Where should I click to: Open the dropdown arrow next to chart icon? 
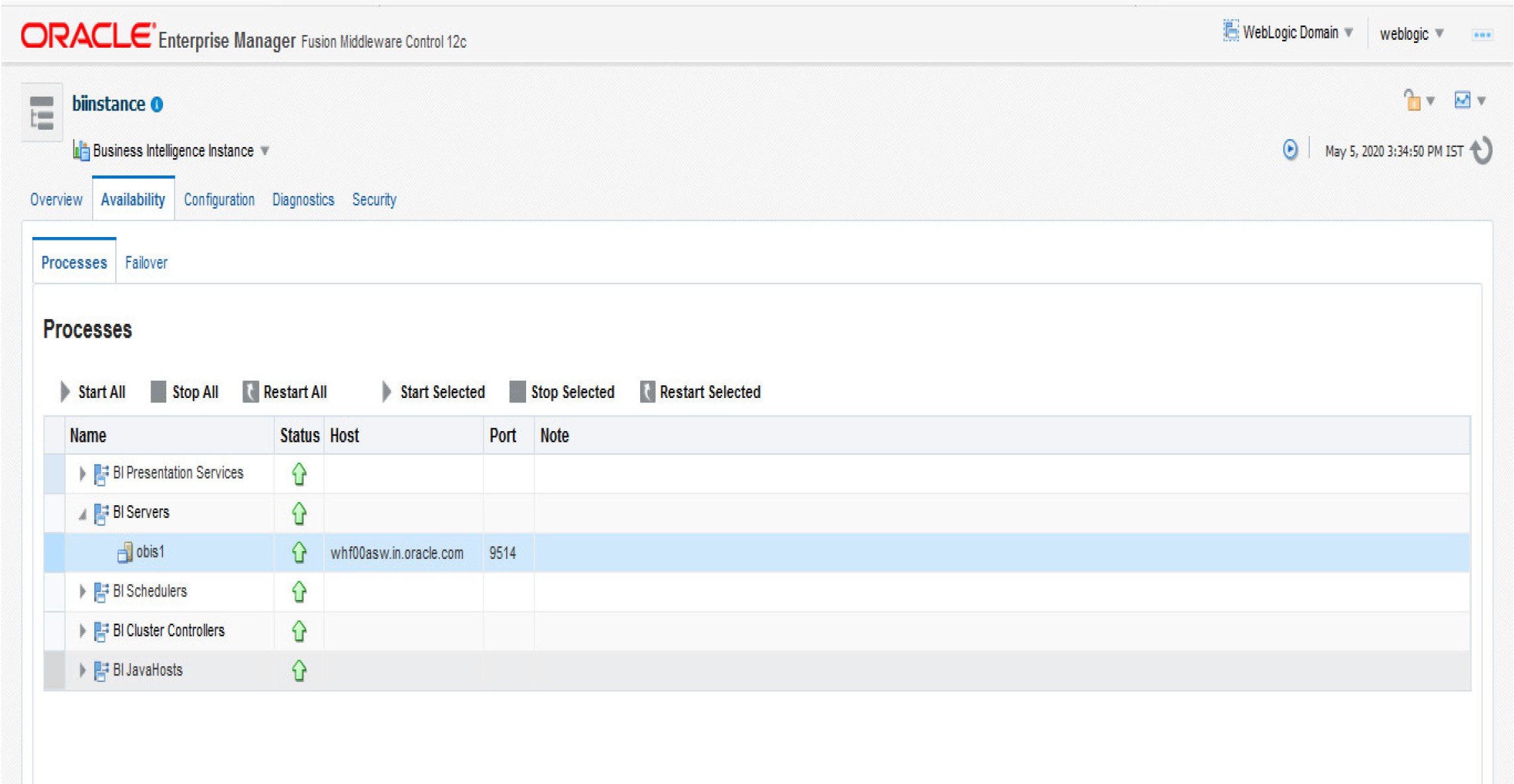[x=1482, y=101]
